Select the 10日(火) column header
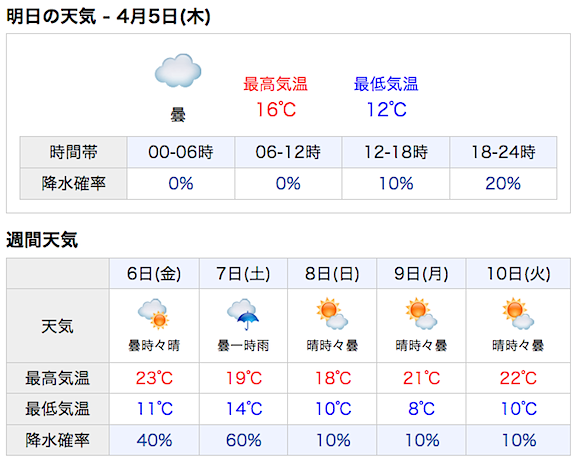The image size is (576, 460). (x=518, y=274)
